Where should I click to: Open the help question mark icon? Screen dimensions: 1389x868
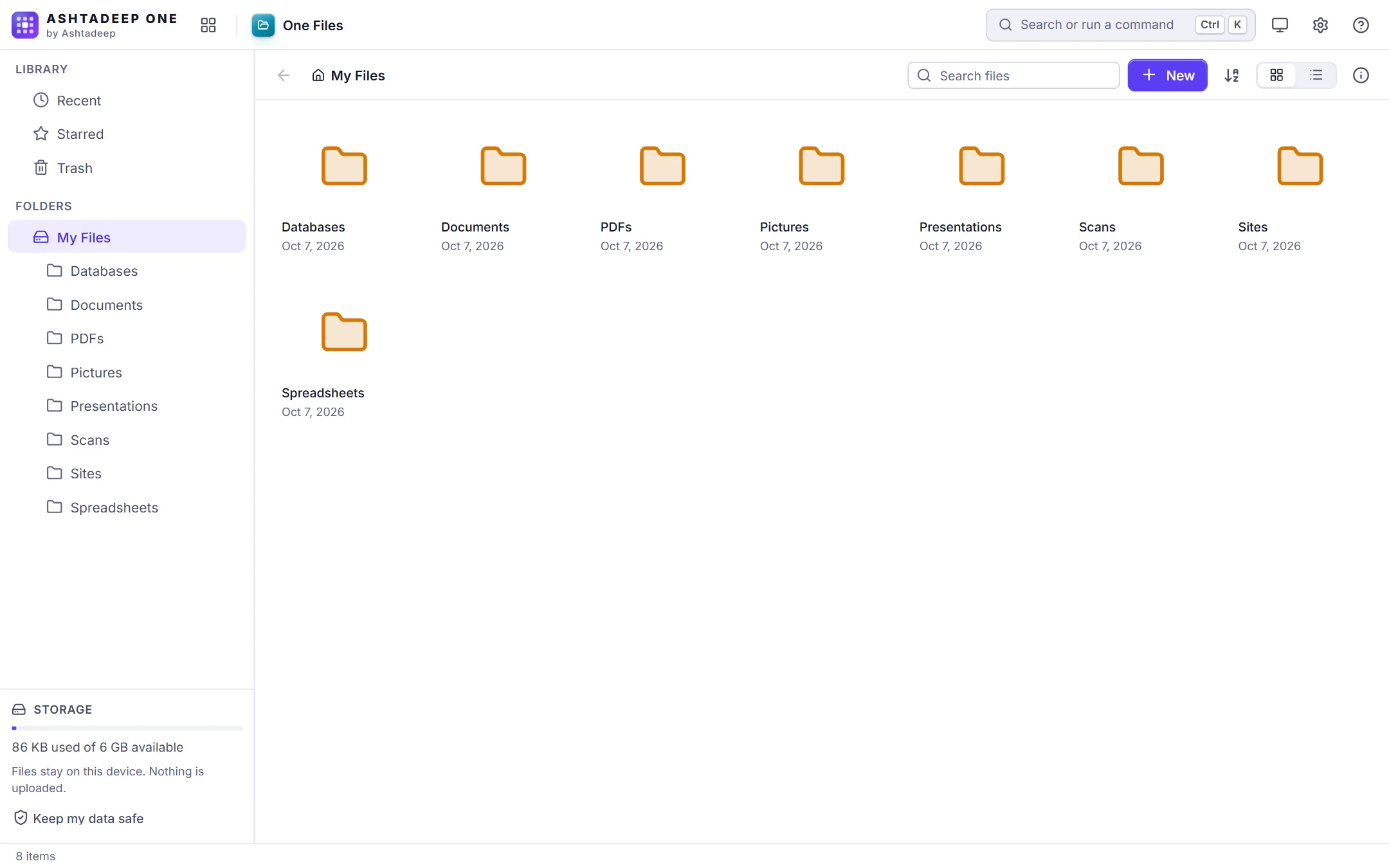click(1361, 25)
